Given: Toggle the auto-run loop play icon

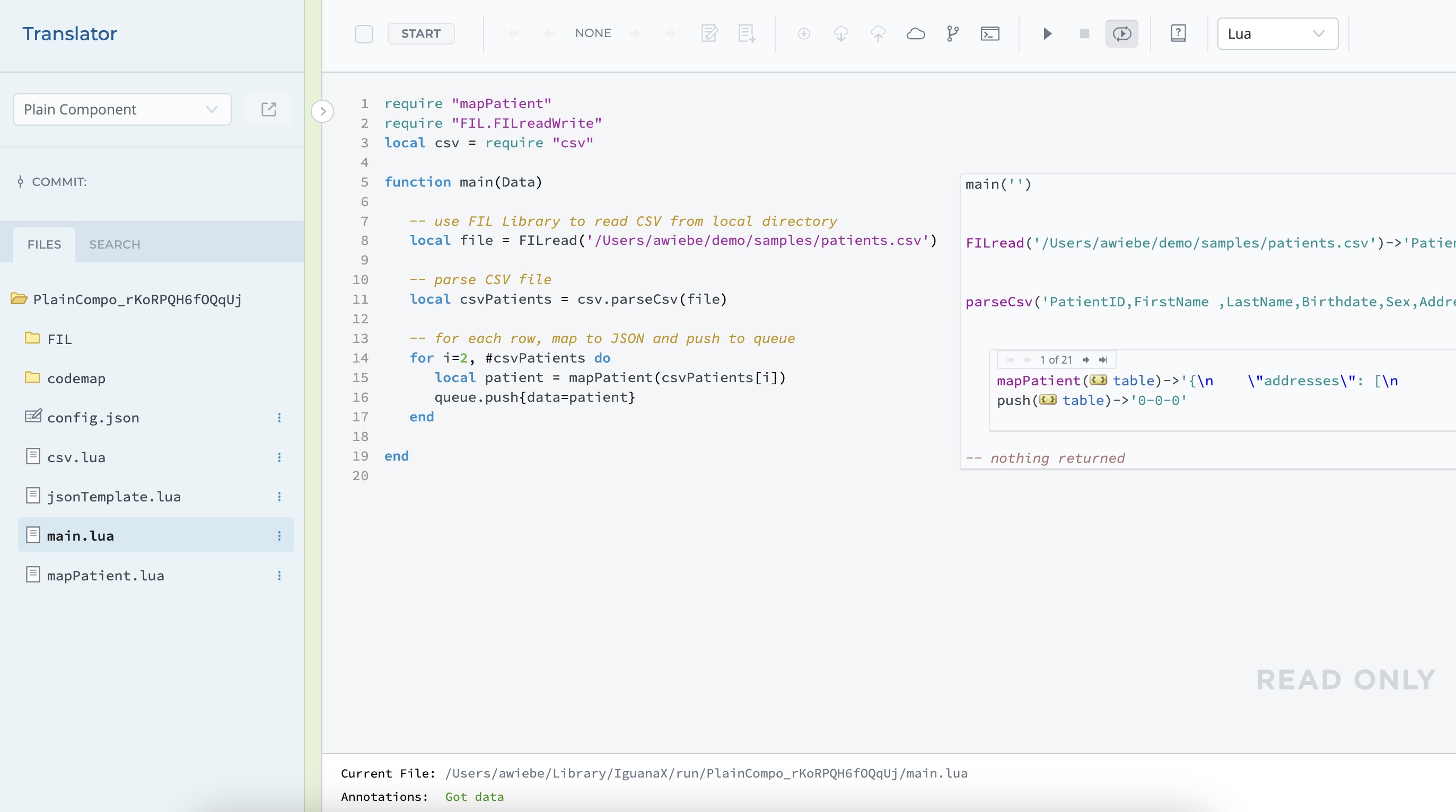Looking at the screenshot, I should click(1121, 34).
